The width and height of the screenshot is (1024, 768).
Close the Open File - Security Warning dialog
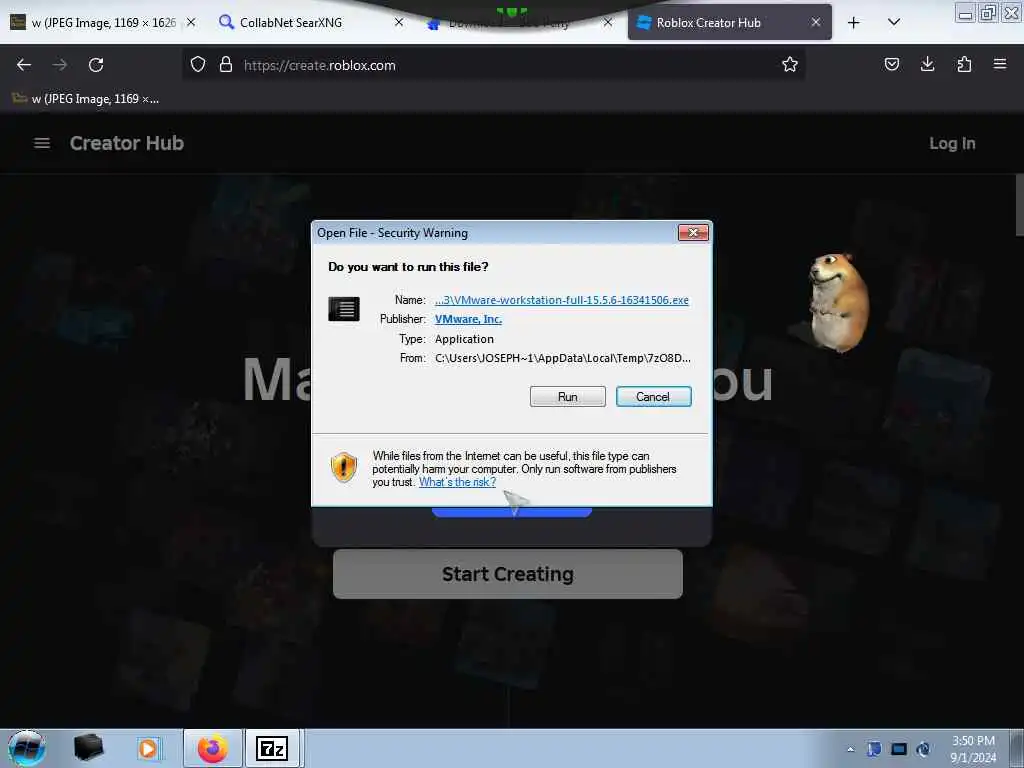tap(693, 232)
